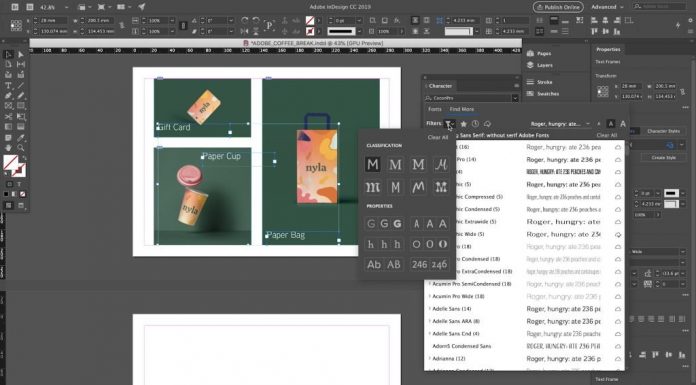Open the Layers panel
696x385 pixels.
point(540,65)
